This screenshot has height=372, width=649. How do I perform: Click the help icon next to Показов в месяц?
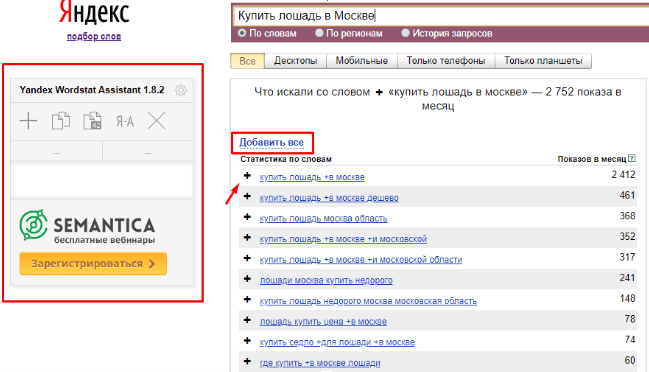click(x=632, y=158)
